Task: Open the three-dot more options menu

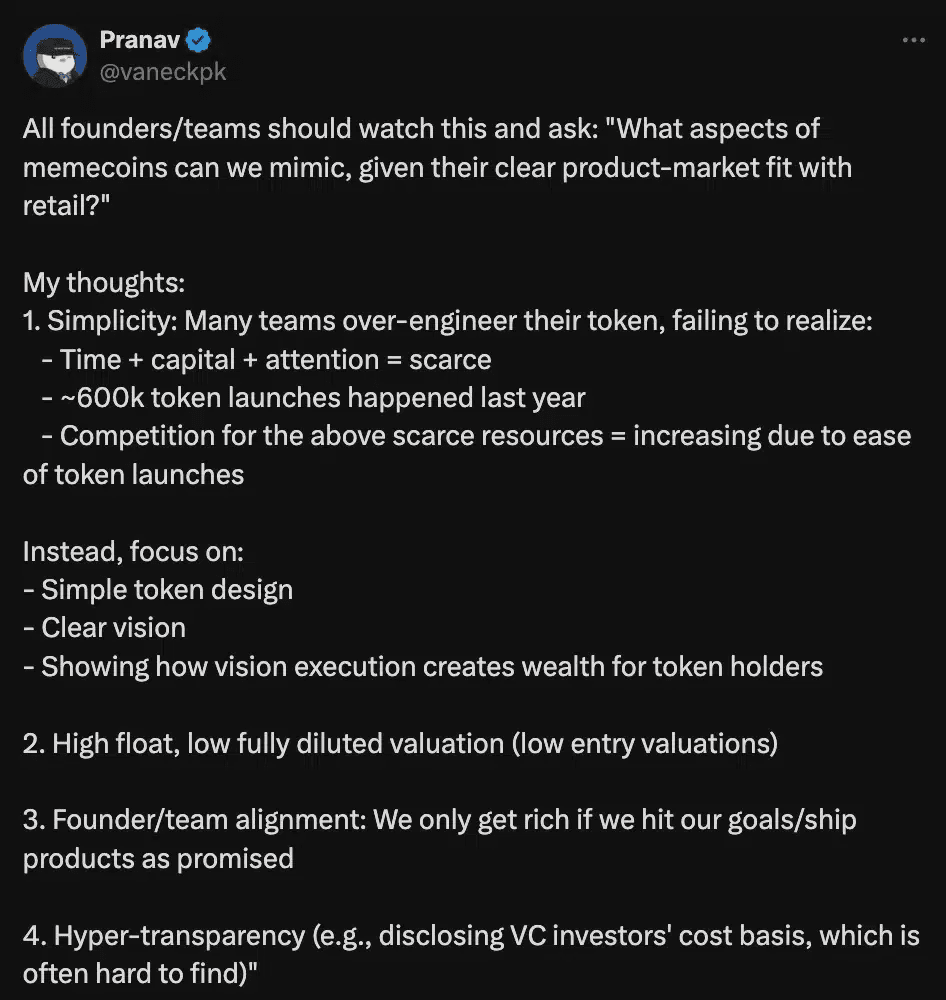Action: (913, 41)
